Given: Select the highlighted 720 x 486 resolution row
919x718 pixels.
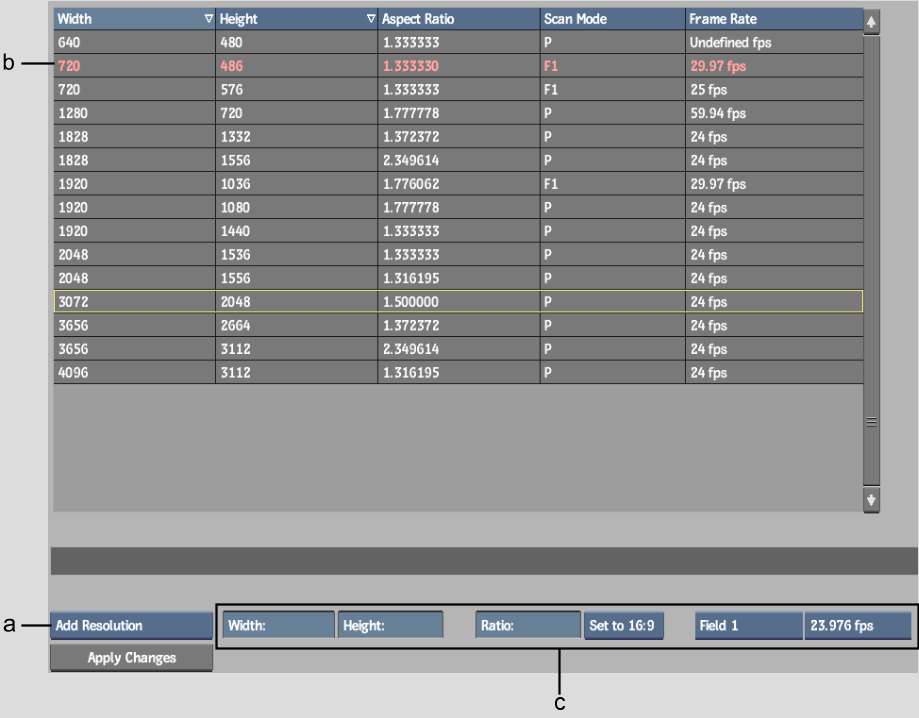Looking at the screenshot, I should point(458,66).
